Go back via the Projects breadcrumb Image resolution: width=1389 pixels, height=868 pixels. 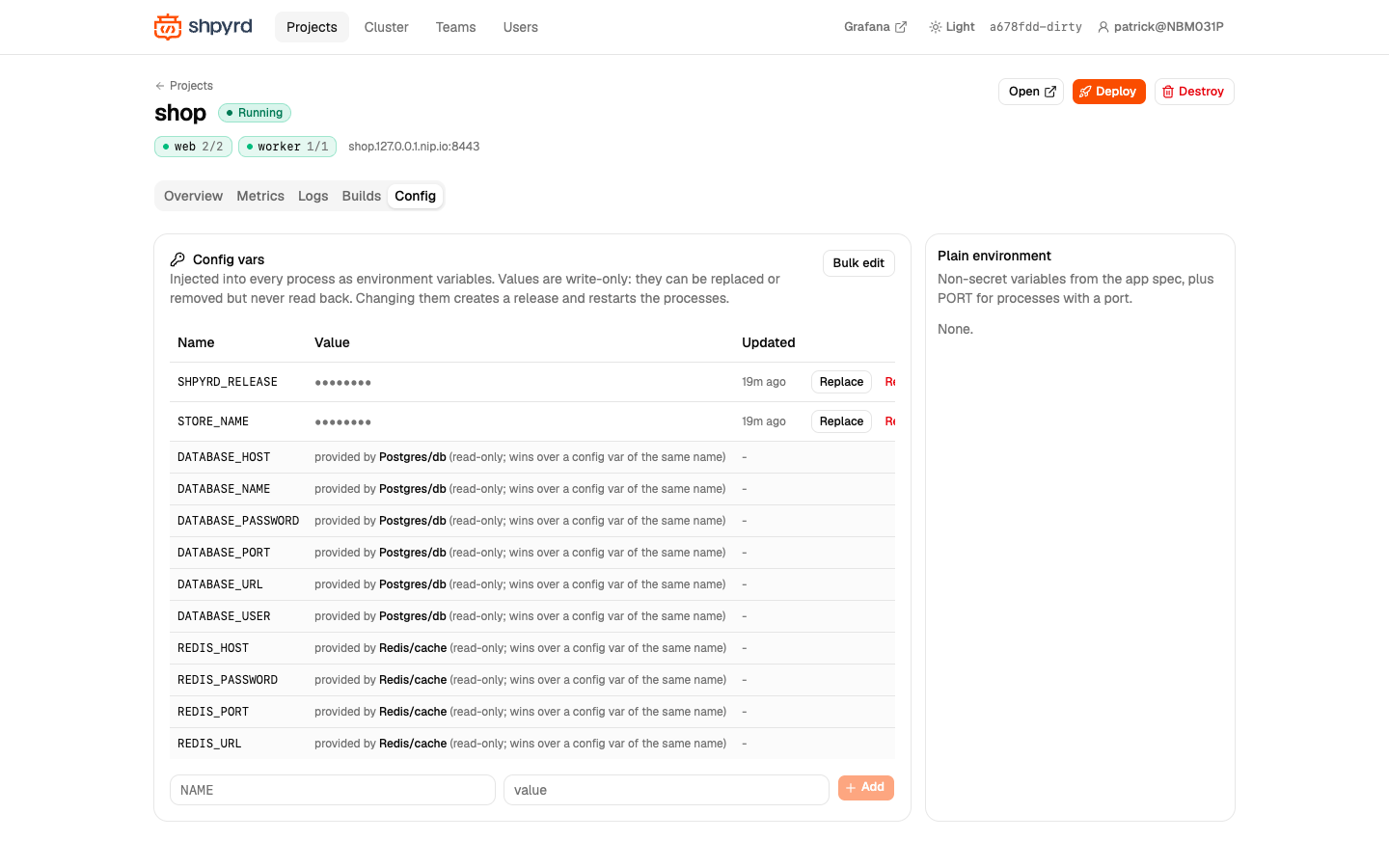pyautogui.click(x=191, y=86)
